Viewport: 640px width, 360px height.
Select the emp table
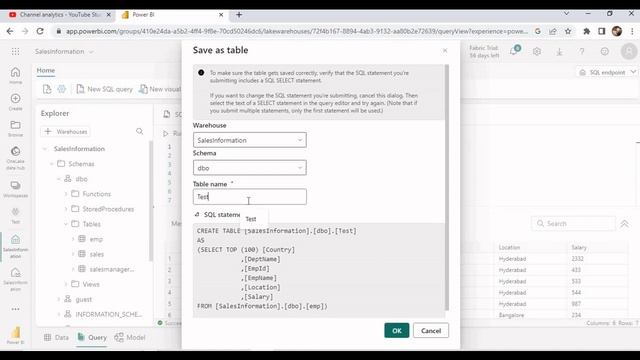(x=96, y=239)
